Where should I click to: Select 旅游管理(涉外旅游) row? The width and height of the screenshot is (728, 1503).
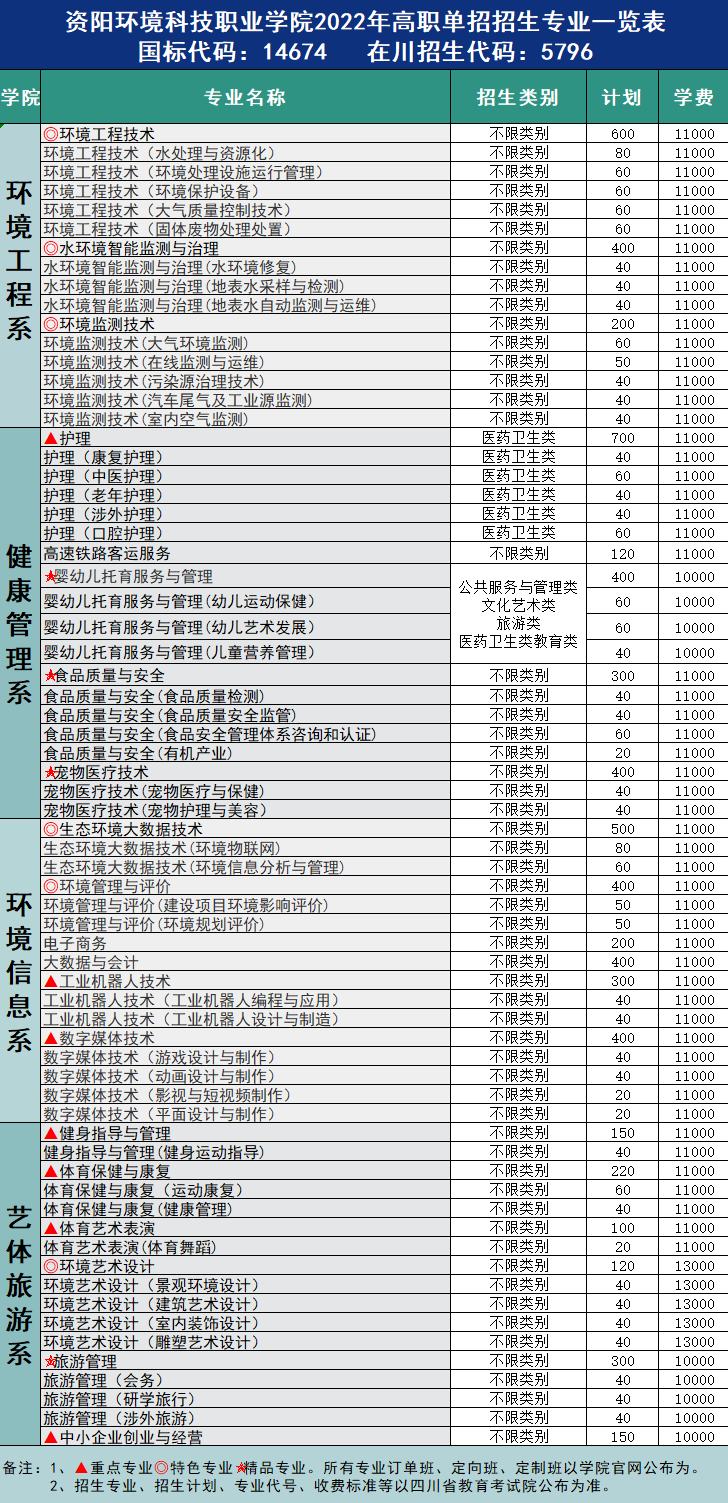click(245, 1418)
